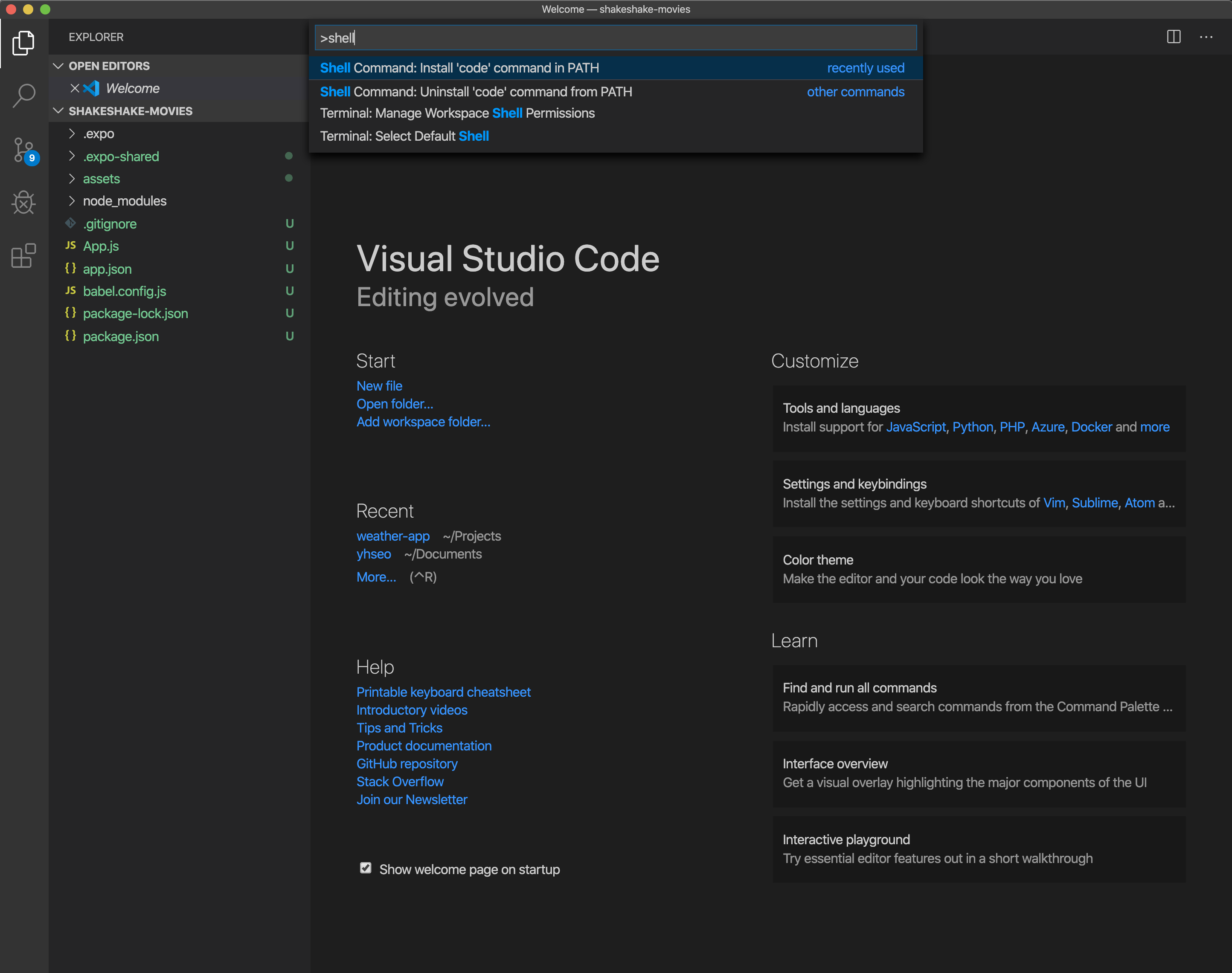Image resolution: width=1232 pixels, height=973 pixels.
Task: Select Uninstall 'code' command from PATH
Action: tap(616, 92)
